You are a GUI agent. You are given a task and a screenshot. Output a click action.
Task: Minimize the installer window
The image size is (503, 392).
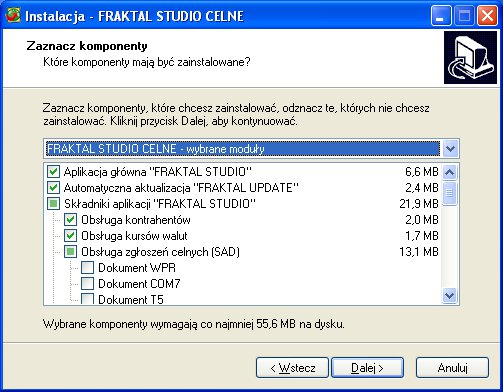tap(441, 16)
